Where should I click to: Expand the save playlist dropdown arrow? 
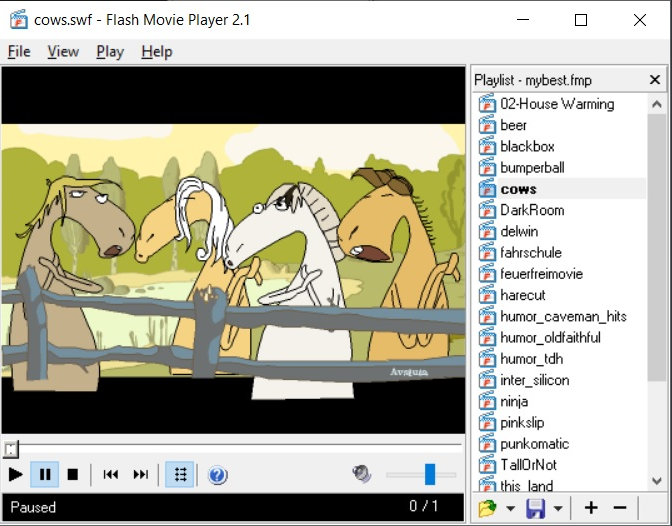point(558,508)
